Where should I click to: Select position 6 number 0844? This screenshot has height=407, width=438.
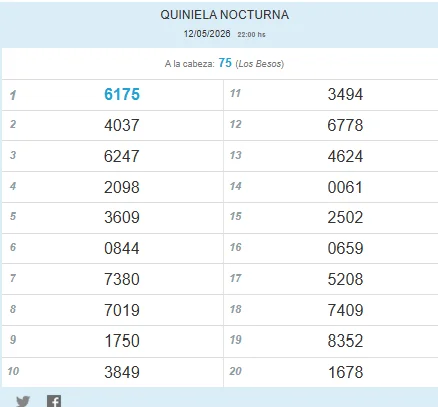pos(122,248)
